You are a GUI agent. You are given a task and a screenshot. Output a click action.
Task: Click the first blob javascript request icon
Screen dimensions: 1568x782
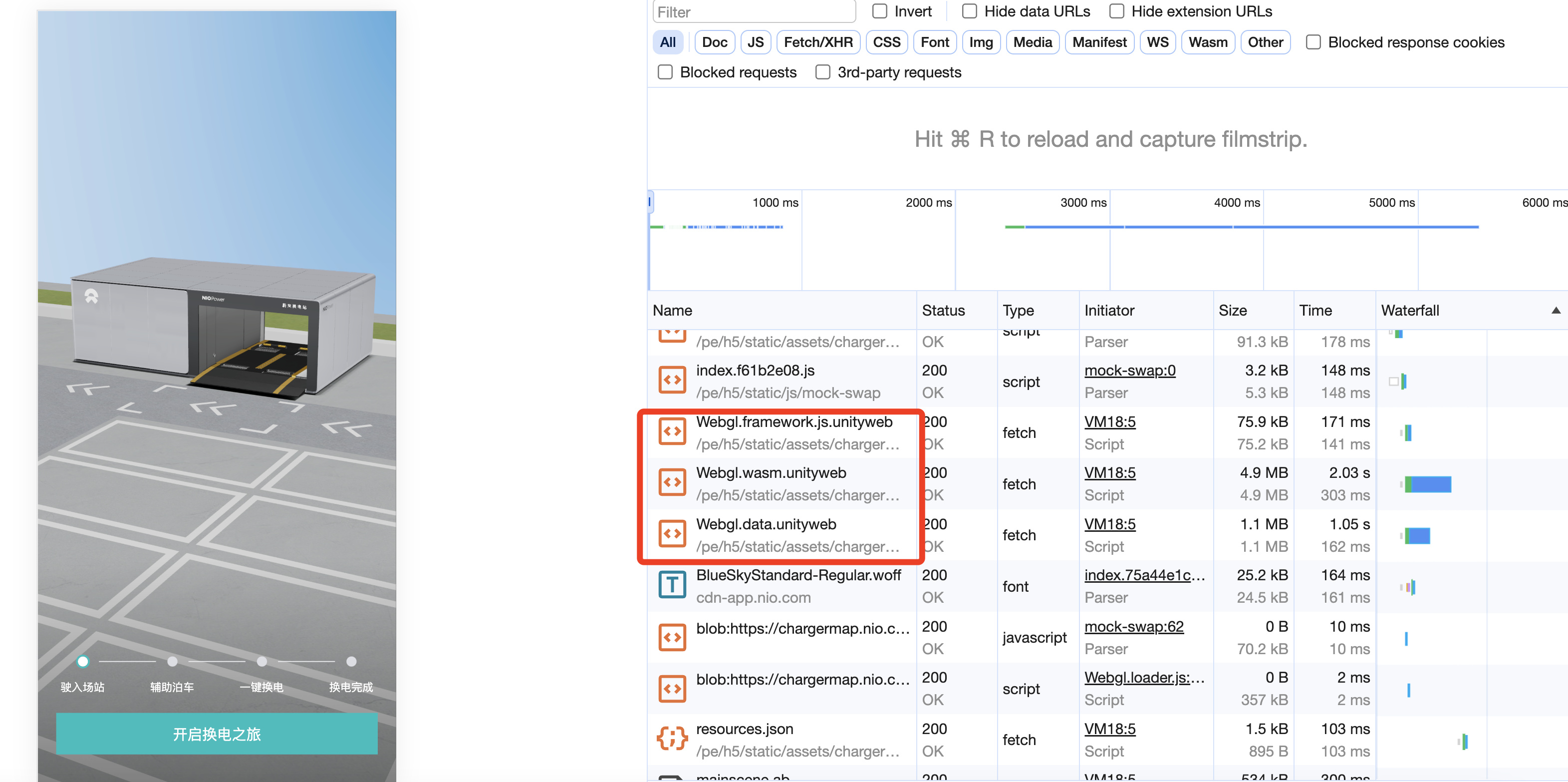tap(672, 637)
